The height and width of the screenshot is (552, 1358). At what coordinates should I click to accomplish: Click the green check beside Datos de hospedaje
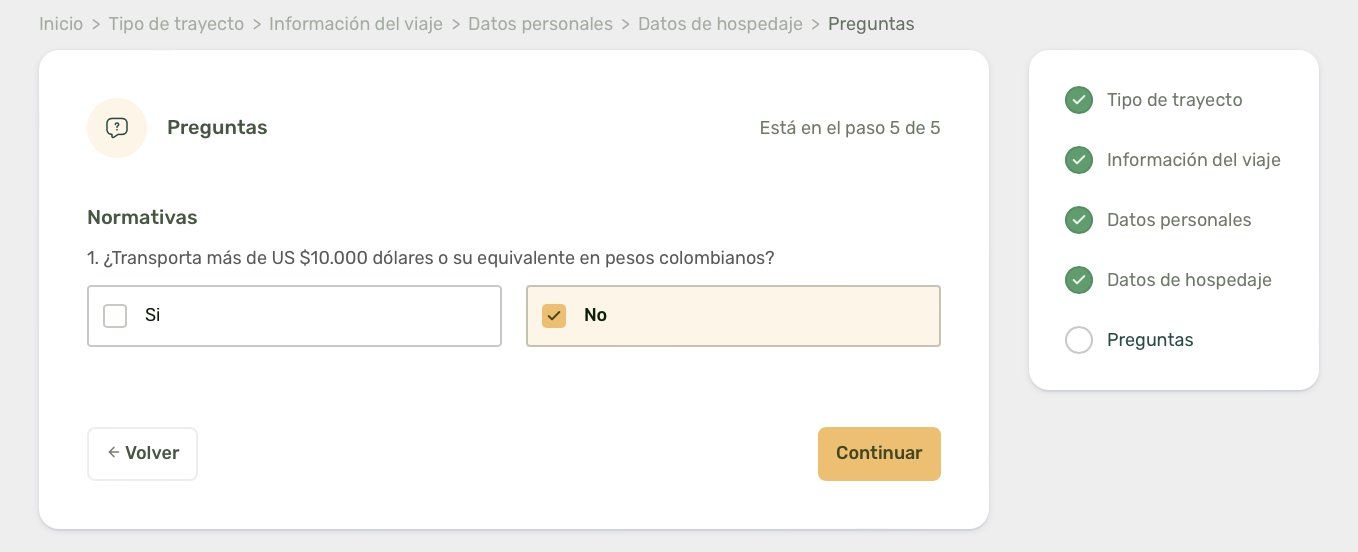click(x=1079, y=280)
